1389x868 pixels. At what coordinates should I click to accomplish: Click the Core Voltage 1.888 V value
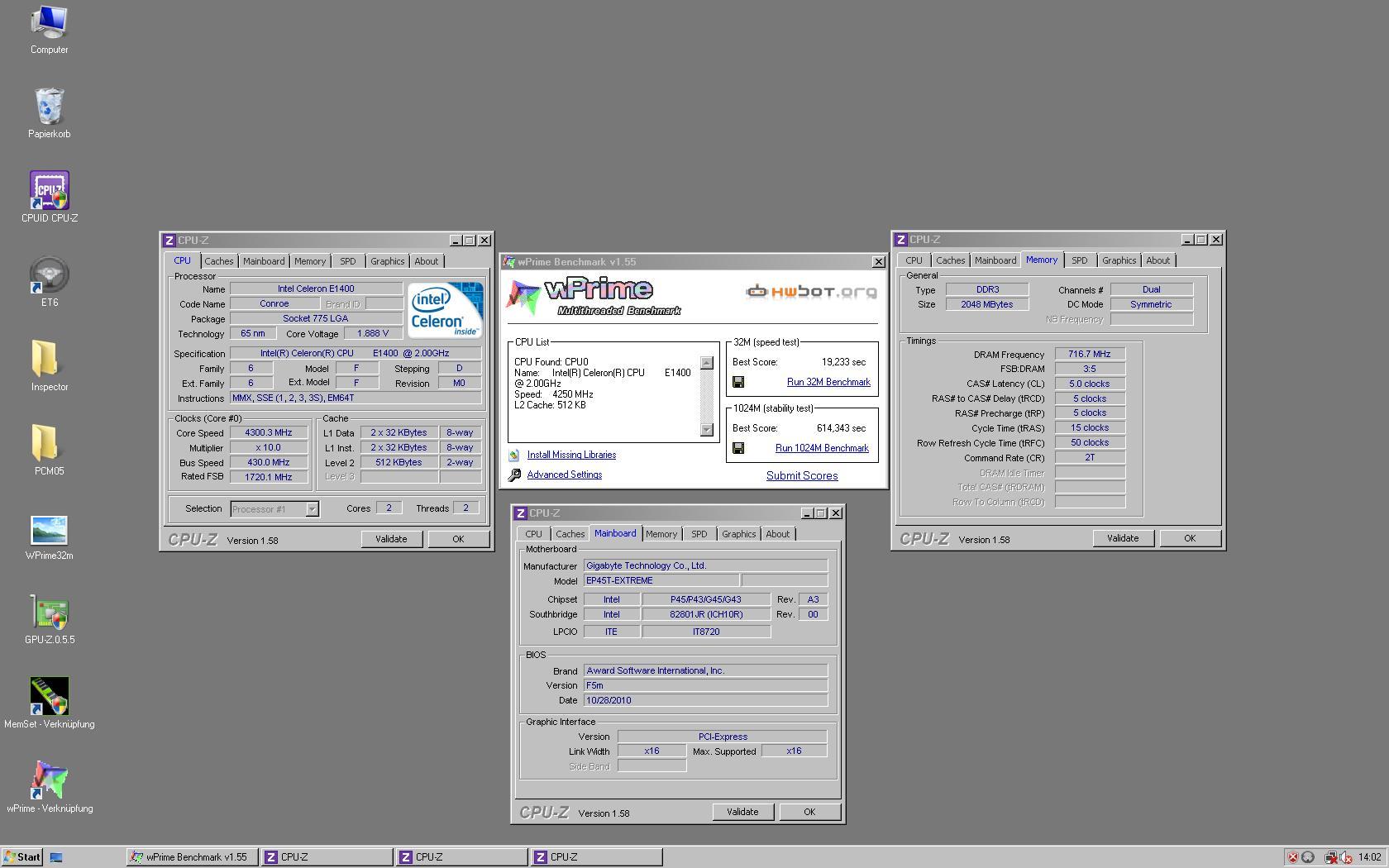[373, 333]
